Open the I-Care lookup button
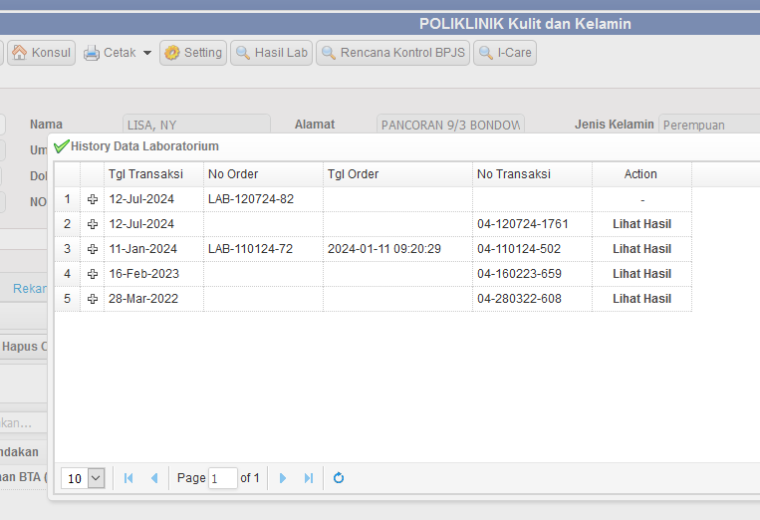This screenshot has height=520, width=760. 505,53
